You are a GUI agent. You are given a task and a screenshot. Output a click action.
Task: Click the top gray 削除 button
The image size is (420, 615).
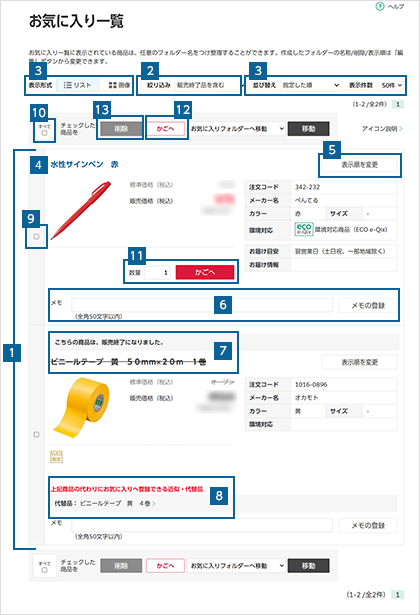(121, 129)
